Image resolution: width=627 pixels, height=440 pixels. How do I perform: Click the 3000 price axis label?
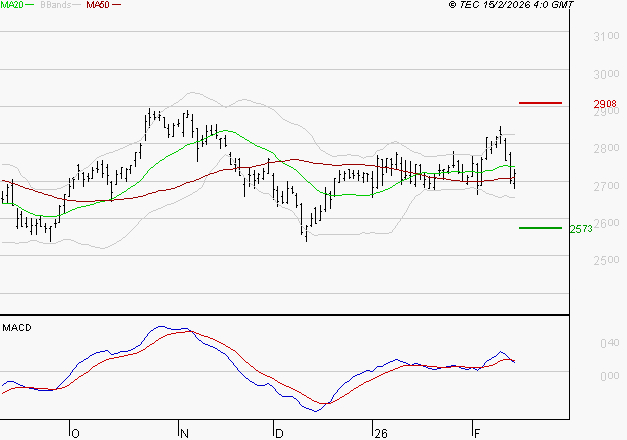(606, 74)
